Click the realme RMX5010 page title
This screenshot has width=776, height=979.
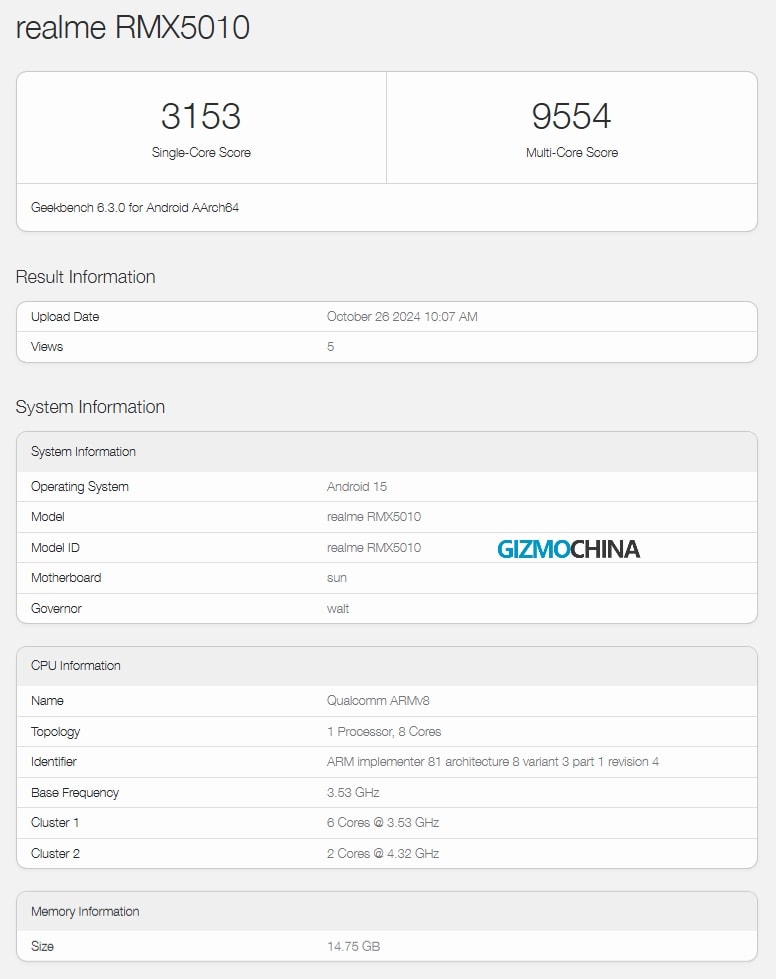click(132, 28)
